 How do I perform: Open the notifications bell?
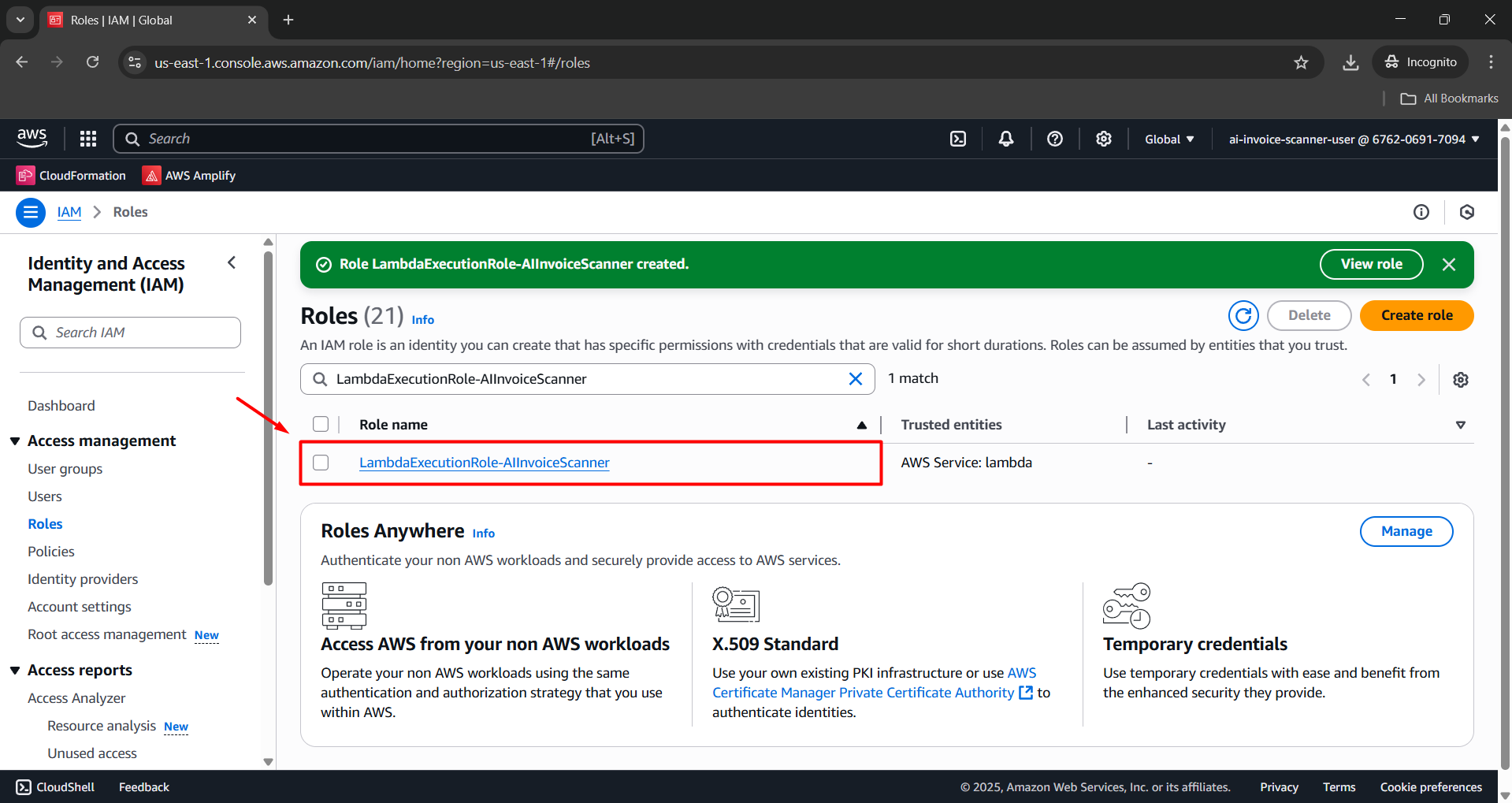pos(1006,139)
